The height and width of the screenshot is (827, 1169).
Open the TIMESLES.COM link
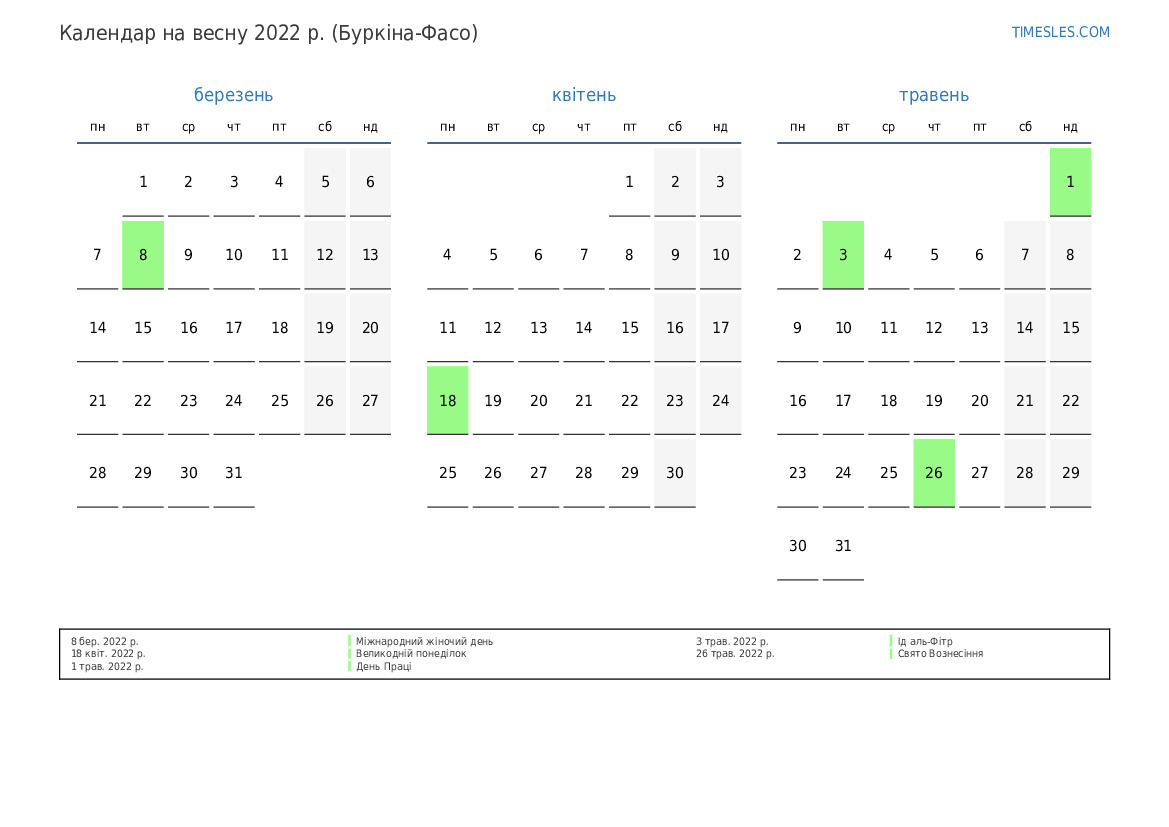click(x=1060, y=32)
